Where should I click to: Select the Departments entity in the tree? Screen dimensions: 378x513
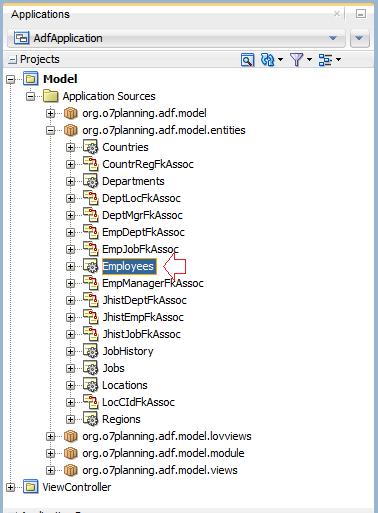point(133,181)
